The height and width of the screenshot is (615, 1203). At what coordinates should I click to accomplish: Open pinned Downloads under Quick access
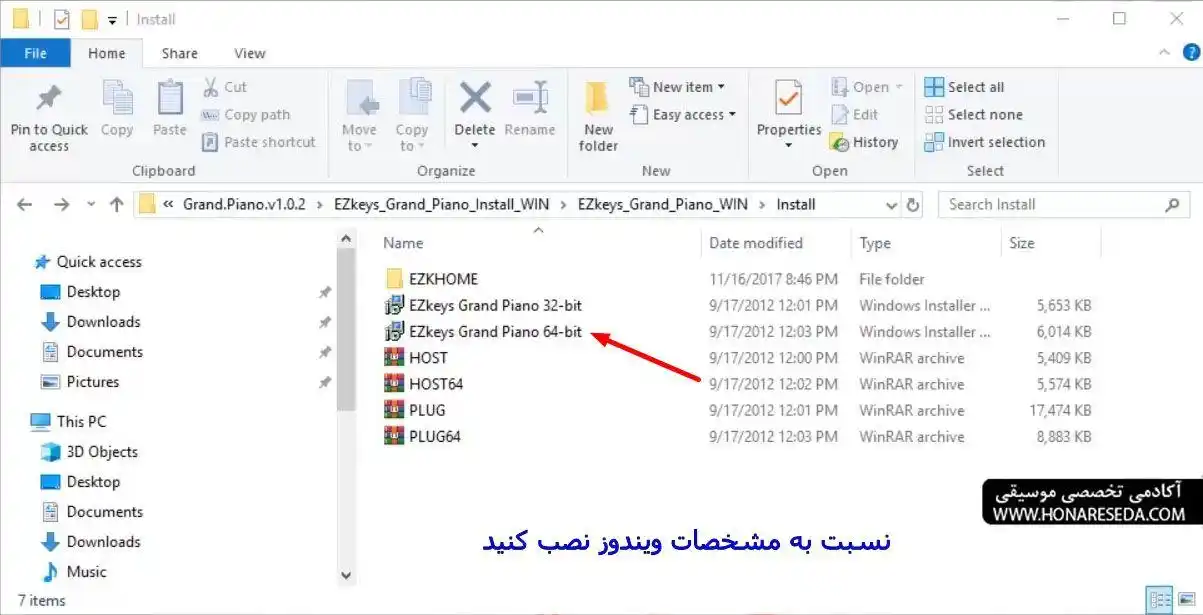click(103, 322)
